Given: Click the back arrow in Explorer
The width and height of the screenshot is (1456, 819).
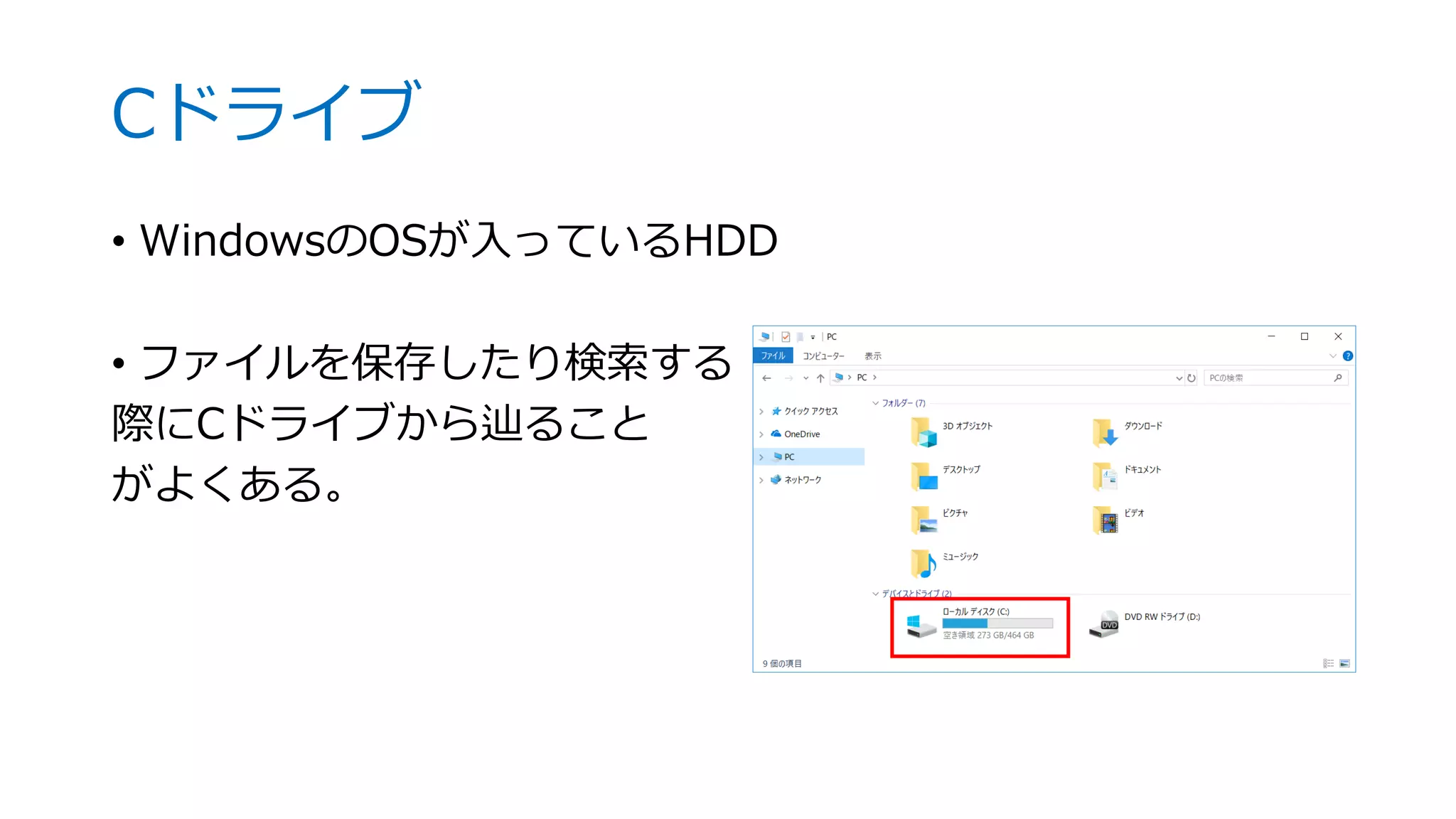Looking at the screenshot, I should [766, 378].
